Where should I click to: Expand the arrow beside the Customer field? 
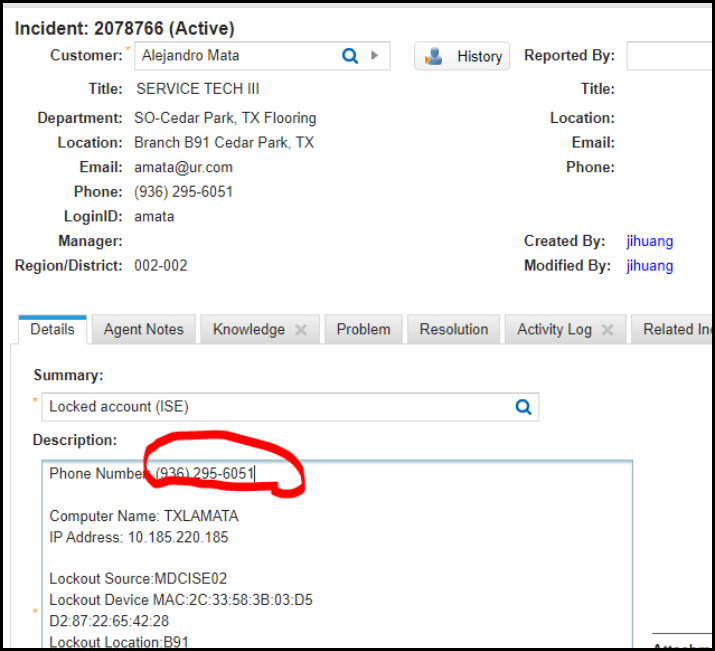tap(375, 56)
